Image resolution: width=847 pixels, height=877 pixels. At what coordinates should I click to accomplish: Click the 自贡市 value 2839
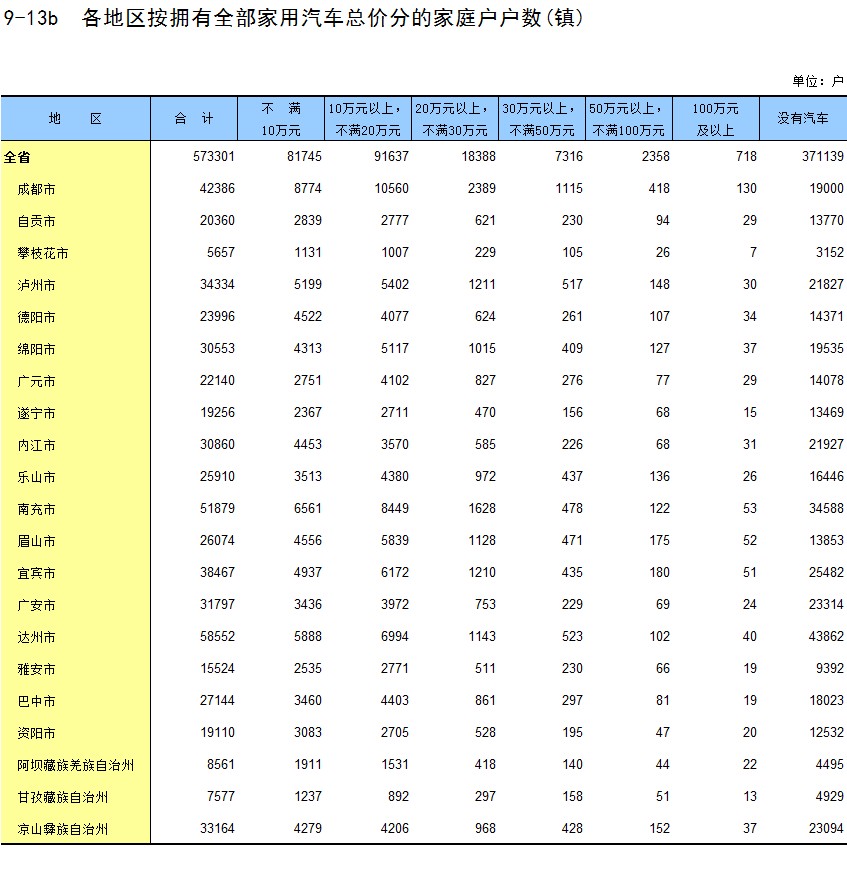(x=308, y=220)
